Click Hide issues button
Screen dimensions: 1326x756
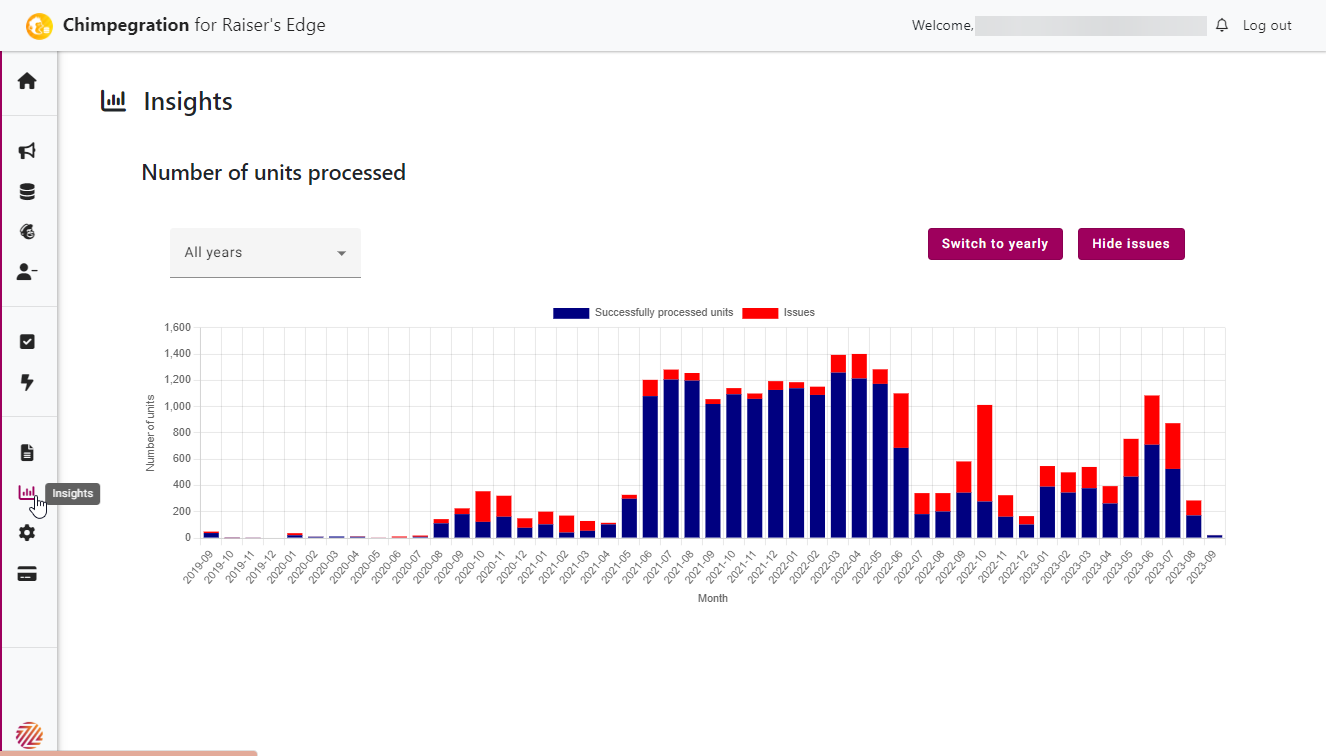coord(1131,244)
